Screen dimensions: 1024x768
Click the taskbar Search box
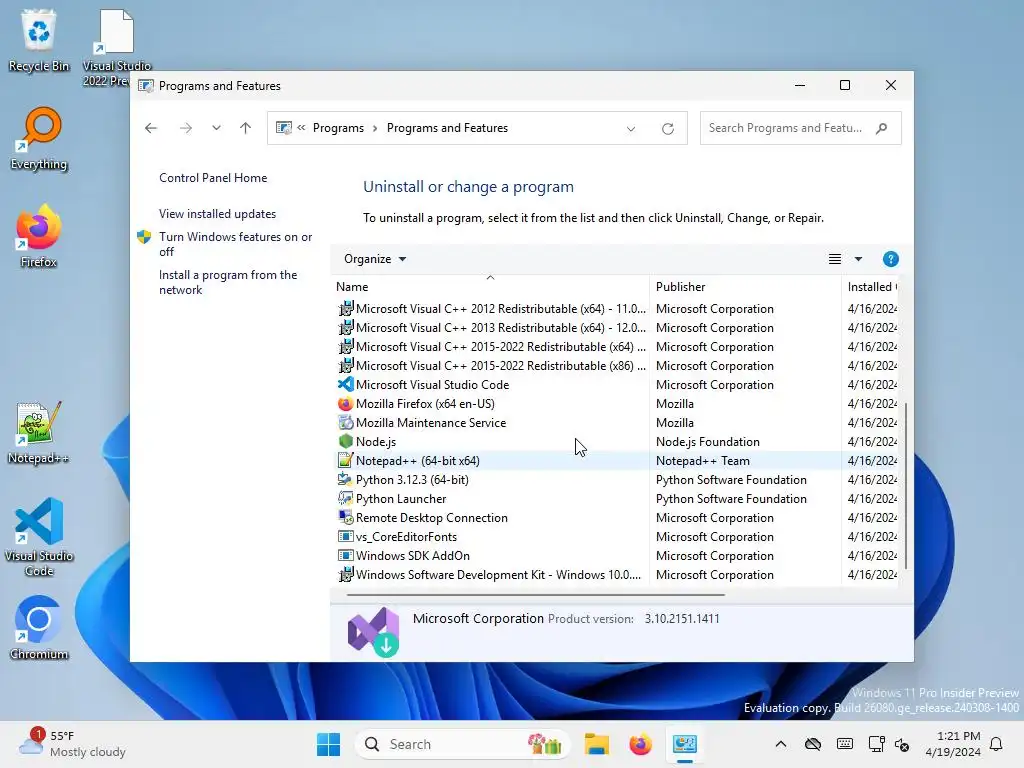(462, 744)
